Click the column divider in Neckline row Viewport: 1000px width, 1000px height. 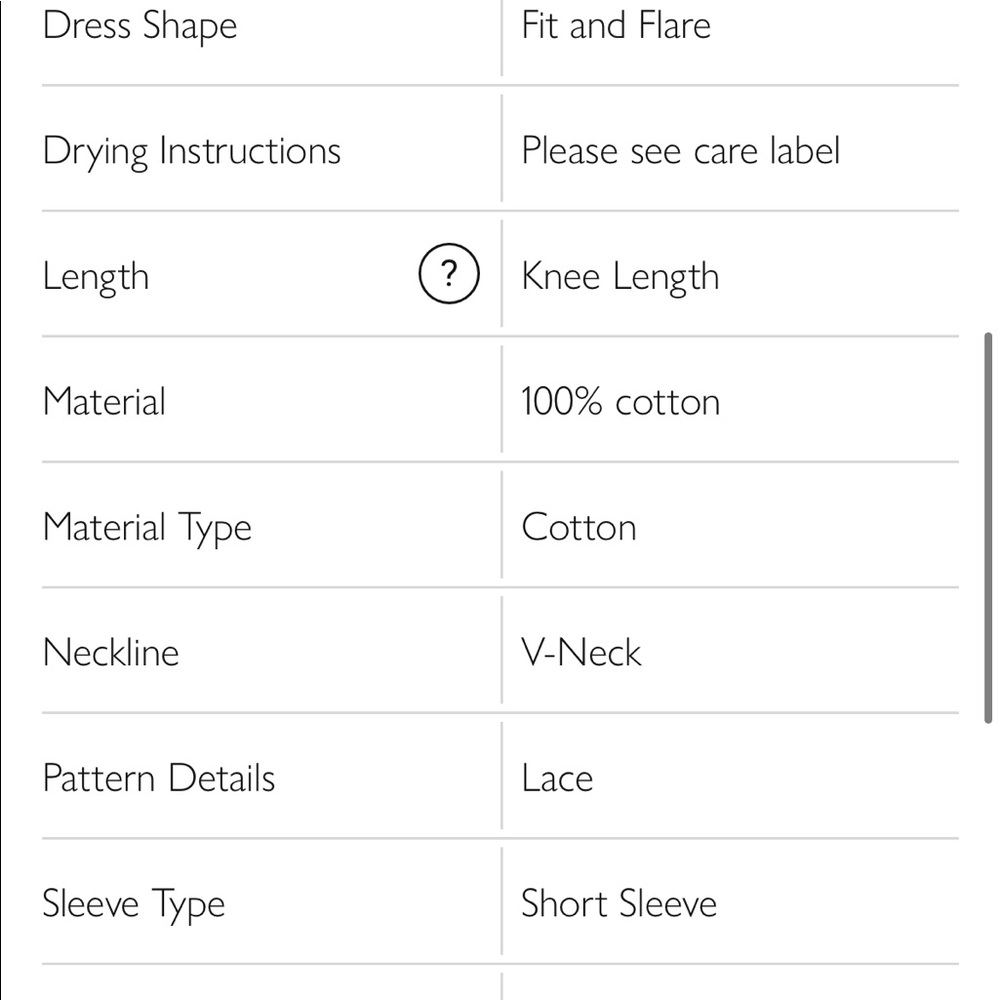(502, 652)
